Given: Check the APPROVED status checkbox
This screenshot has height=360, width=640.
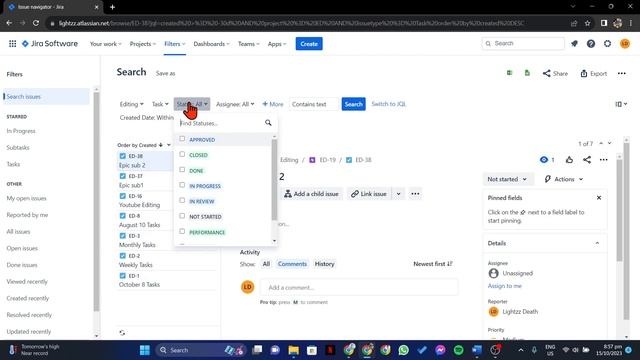Looking at the screenshot, I should [x=182, y=139].
